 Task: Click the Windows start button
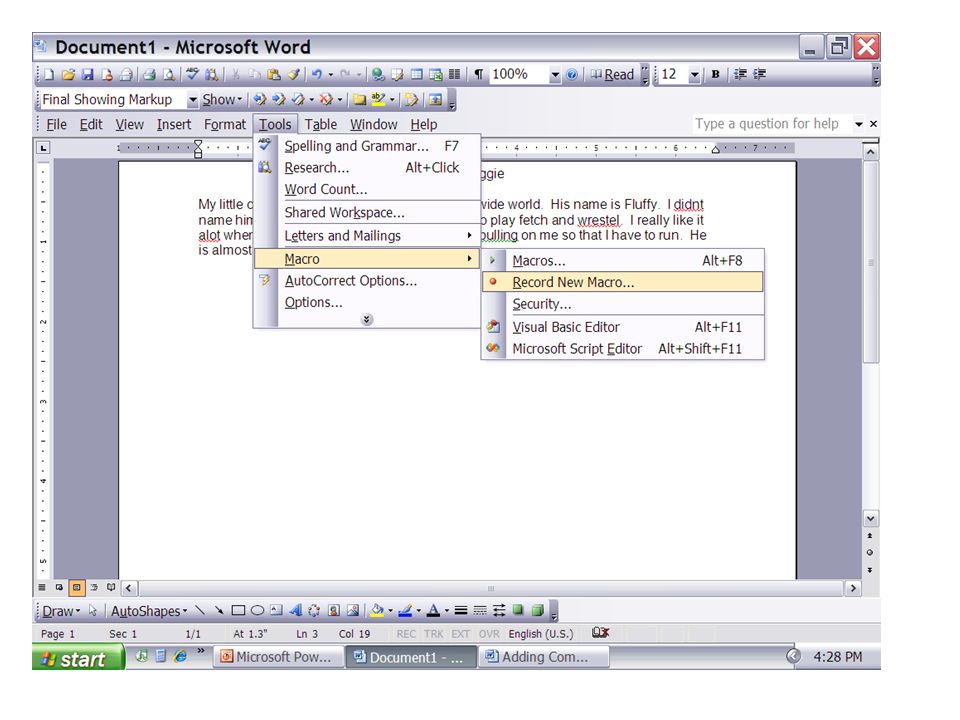coord(78,658)
